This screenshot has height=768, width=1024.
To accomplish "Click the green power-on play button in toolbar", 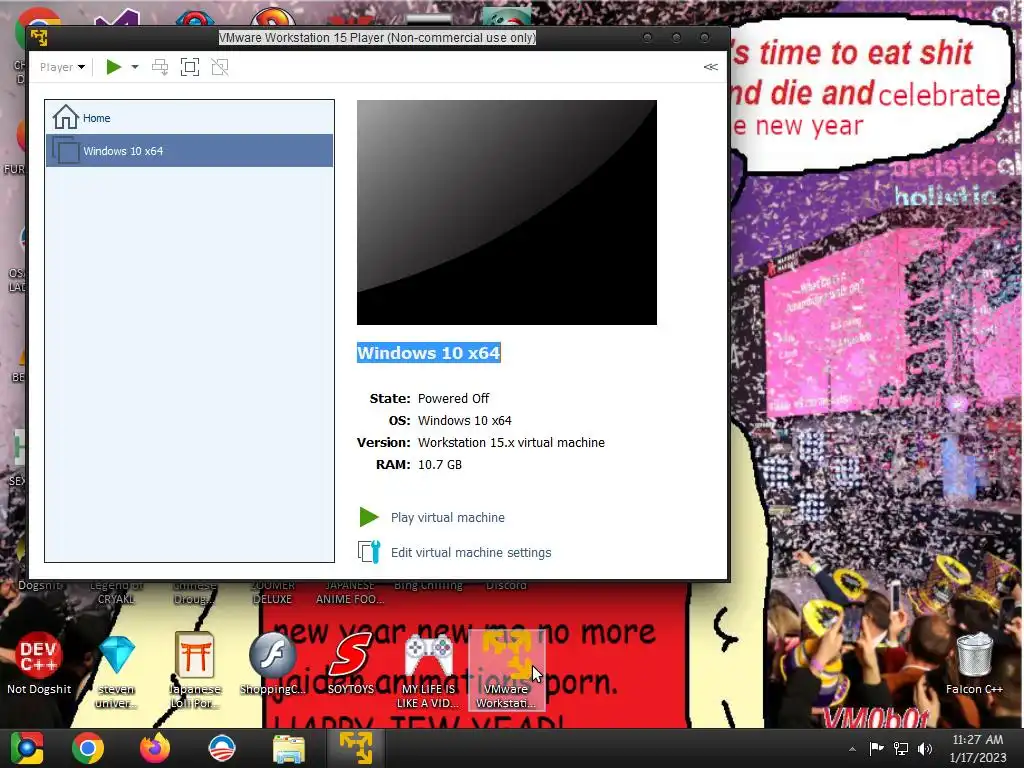I will click(114, 67).
